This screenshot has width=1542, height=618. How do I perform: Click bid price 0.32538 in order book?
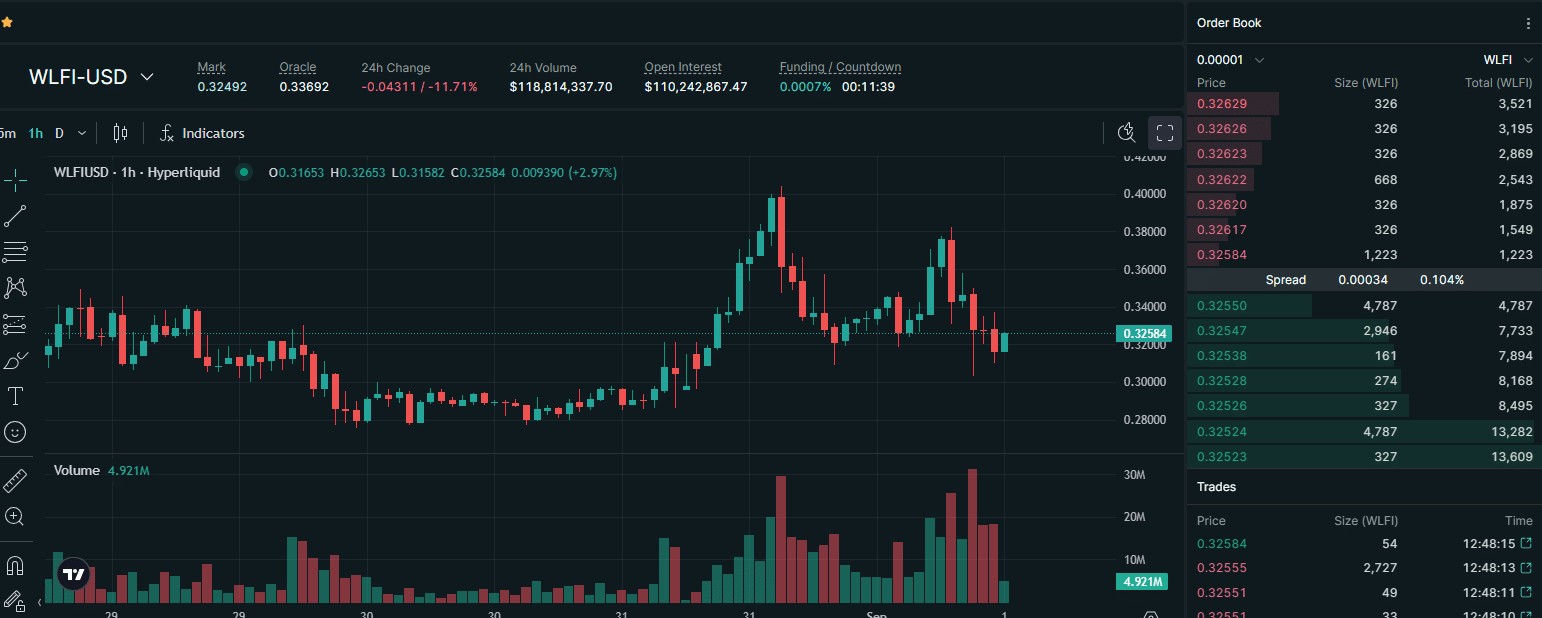1222,356
